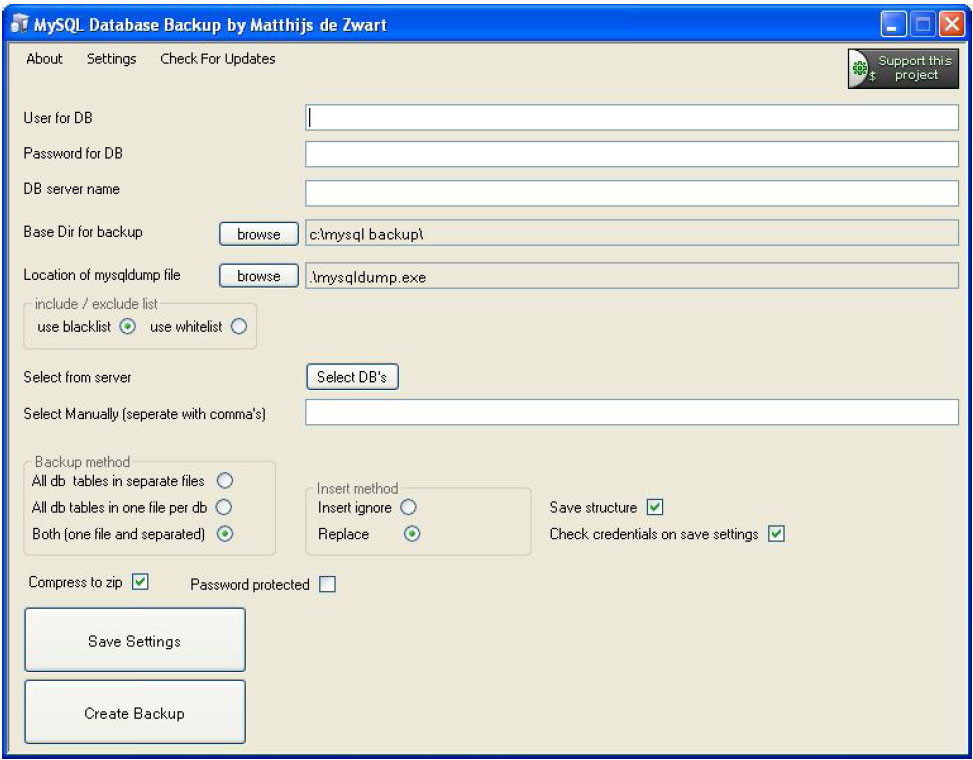Viewport: 973px width, 760px height.
Task: Click the Select Manually databases field
Action: click(632, 413)
